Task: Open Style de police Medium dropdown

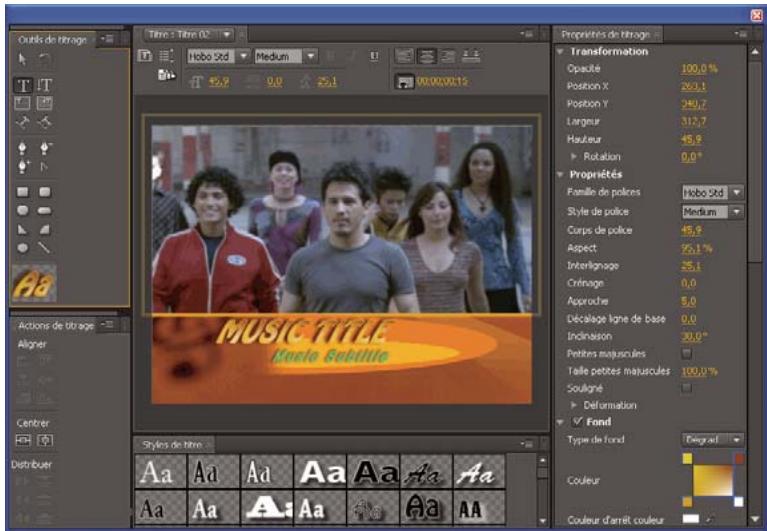Action: click(x=713, y=212)
